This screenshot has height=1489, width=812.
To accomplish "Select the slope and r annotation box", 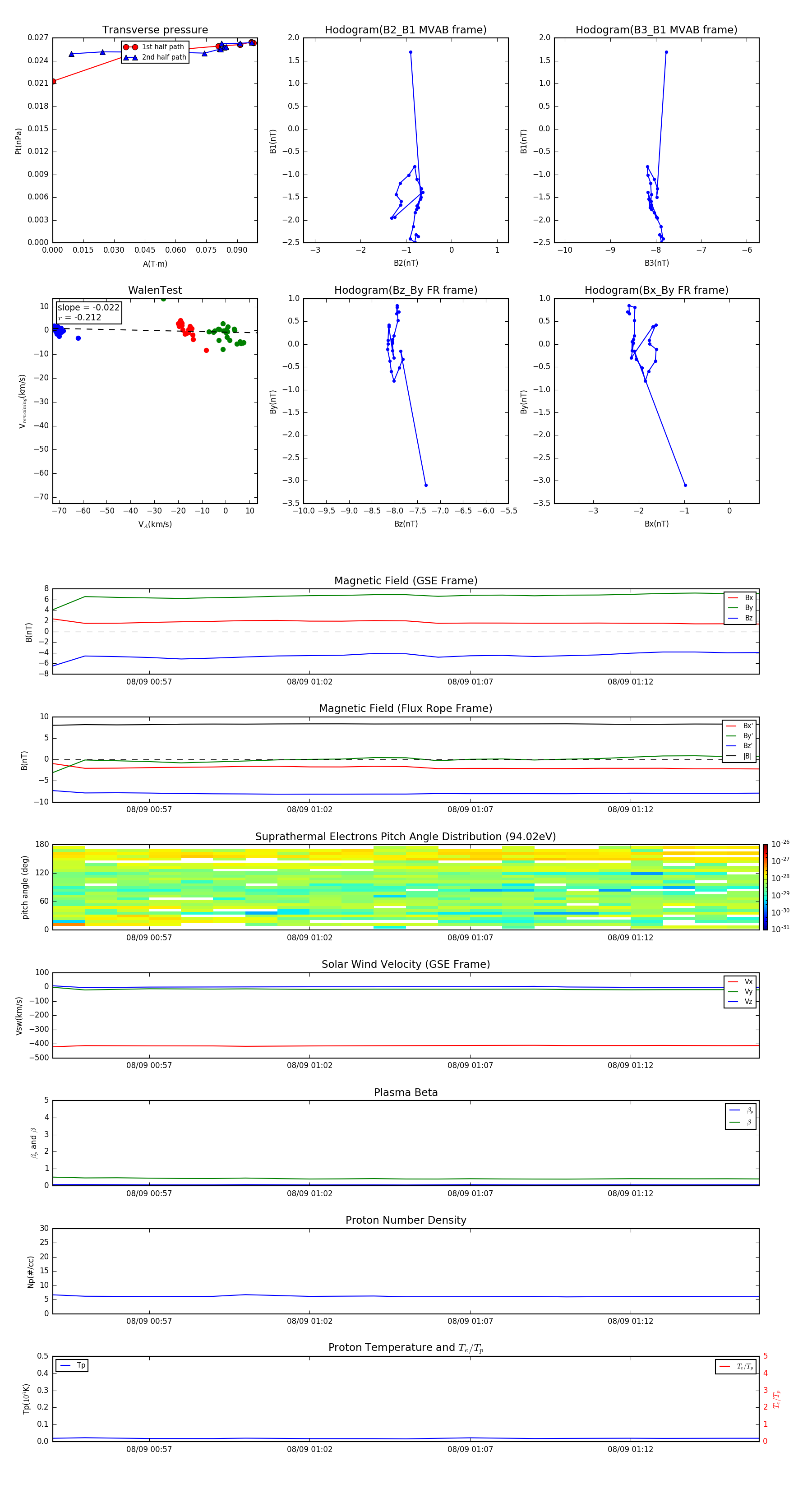I will (88, 312).
